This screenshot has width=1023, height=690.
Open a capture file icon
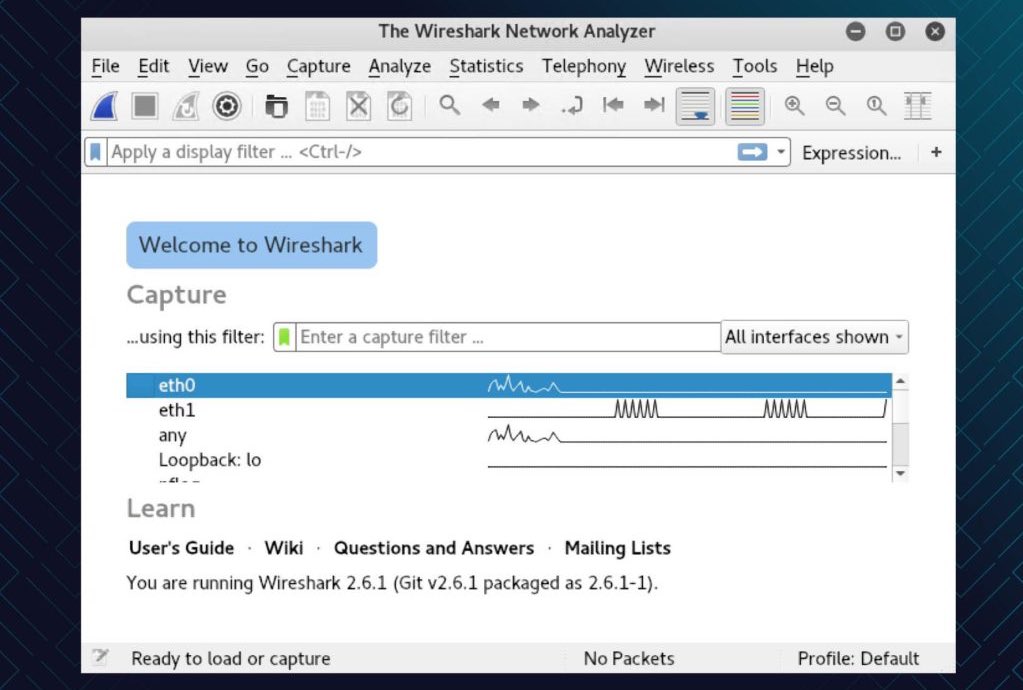tap(276, 106)
